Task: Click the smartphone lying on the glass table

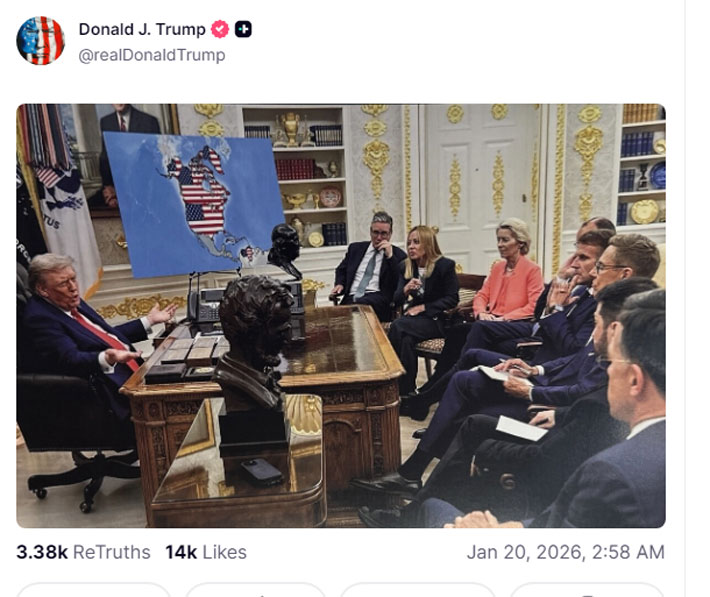Action: 262,472
